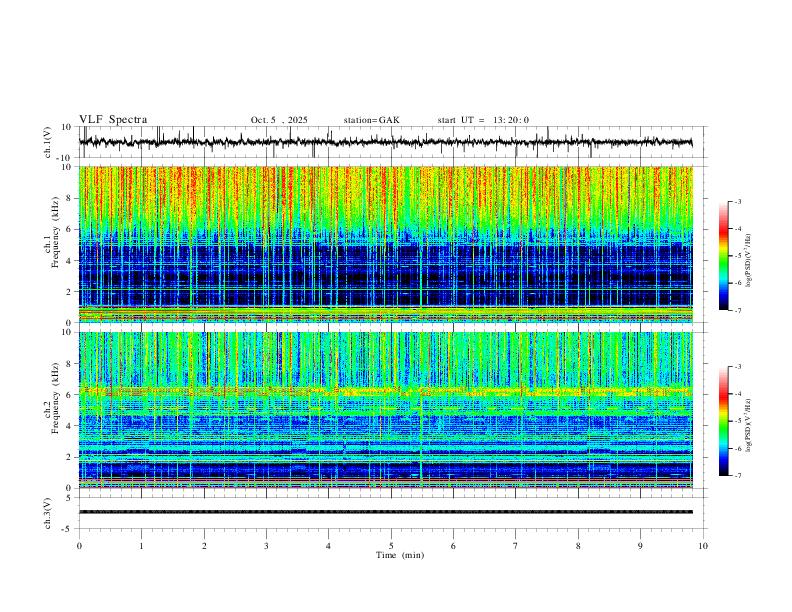Click the '-7' label on the ch.2 colorbar
792x612 pixels.
tap(737, 476)
